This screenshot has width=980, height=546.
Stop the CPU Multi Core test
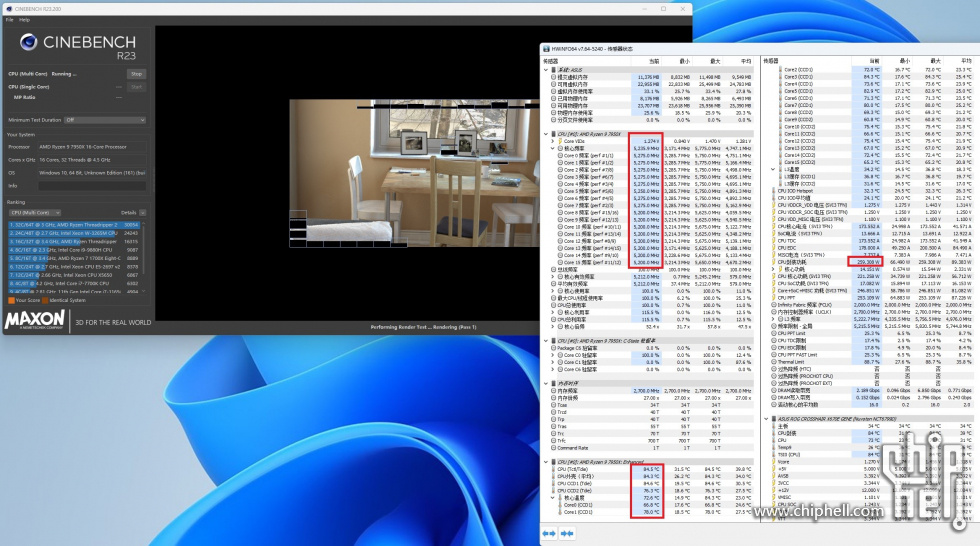click(x=136, y=74)
